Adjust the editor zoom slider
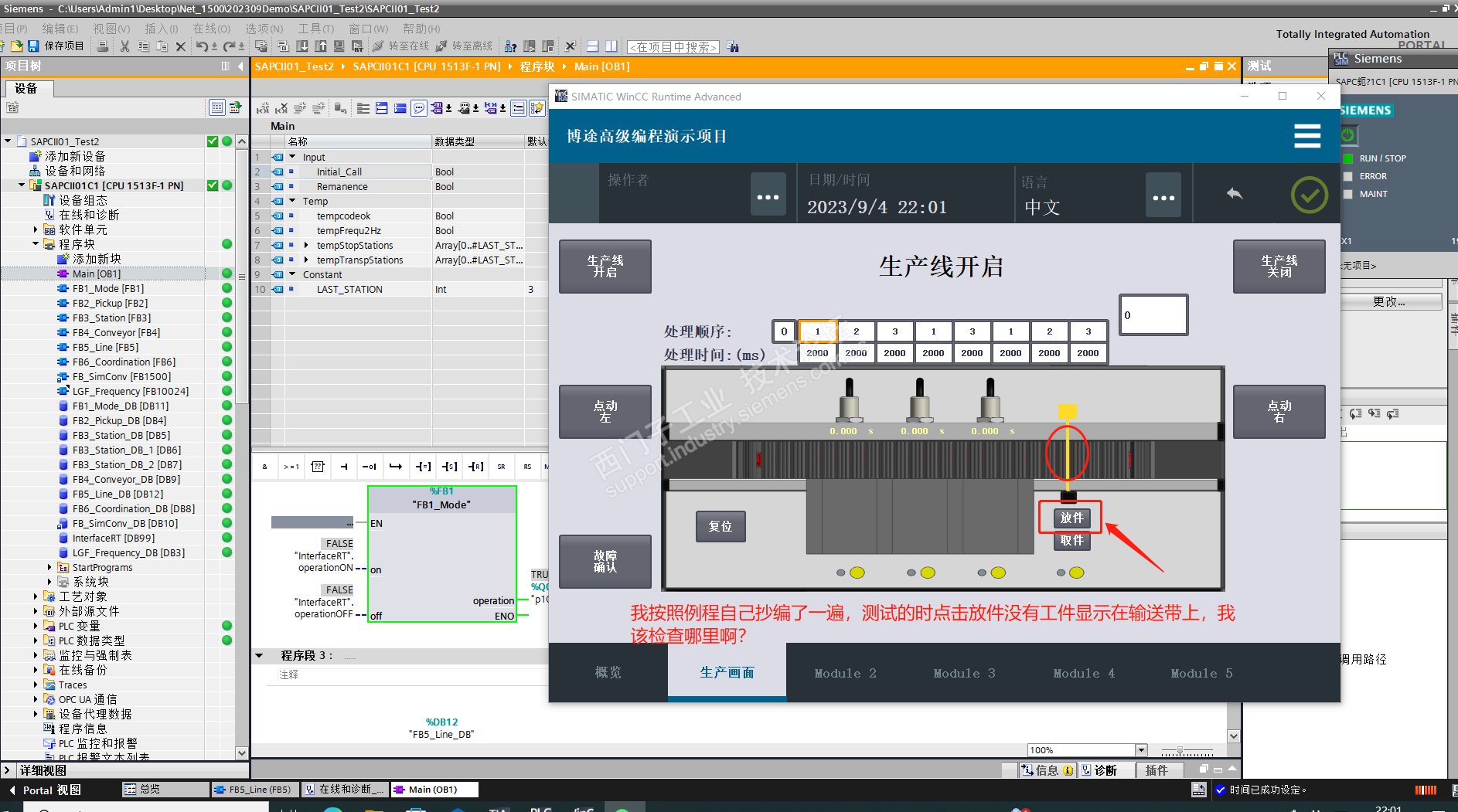Screen dimensions: 1458x812 coord(1180,751)
